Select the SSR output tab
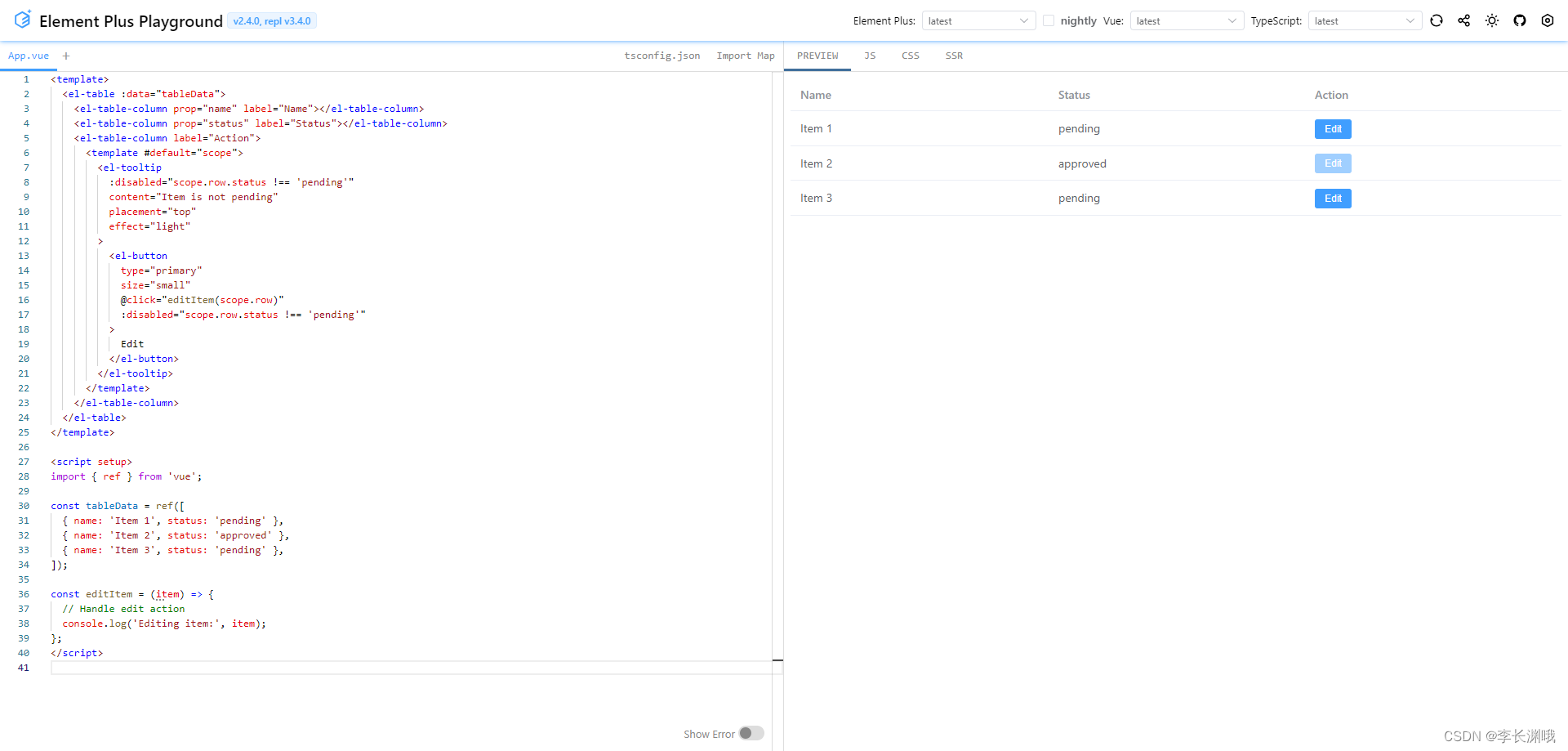This screenshot has width=1568, height=751. tap(954, 56)
